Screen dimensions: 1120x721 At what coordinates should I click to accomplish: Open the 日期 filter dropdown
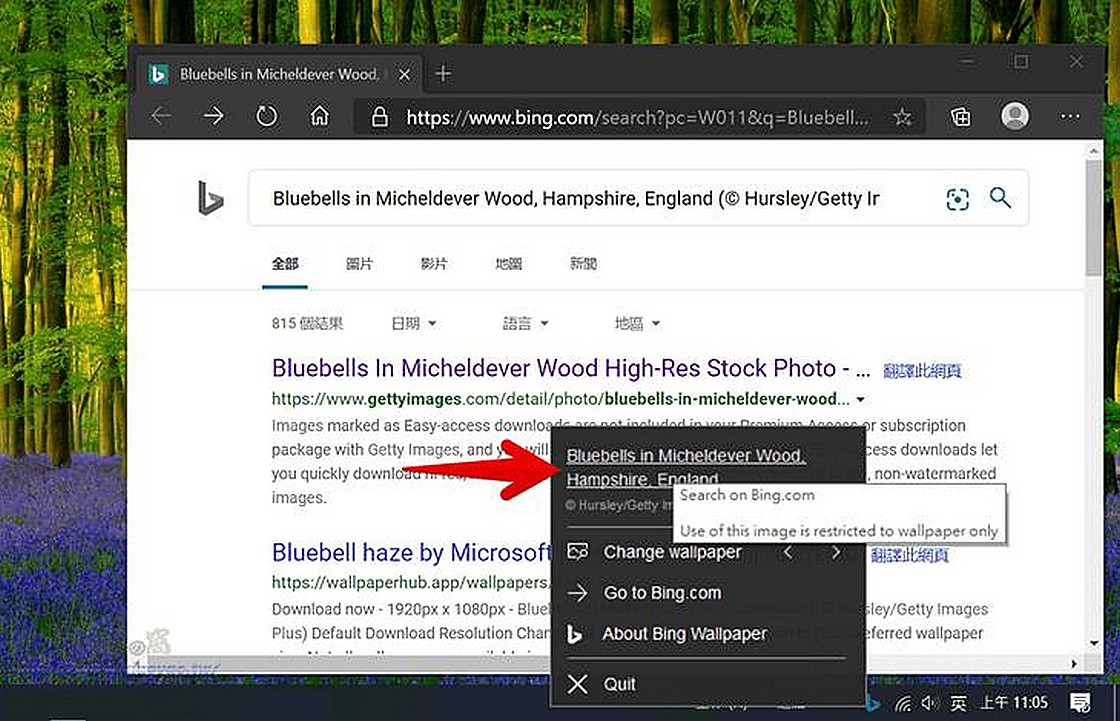coord(414,324)
